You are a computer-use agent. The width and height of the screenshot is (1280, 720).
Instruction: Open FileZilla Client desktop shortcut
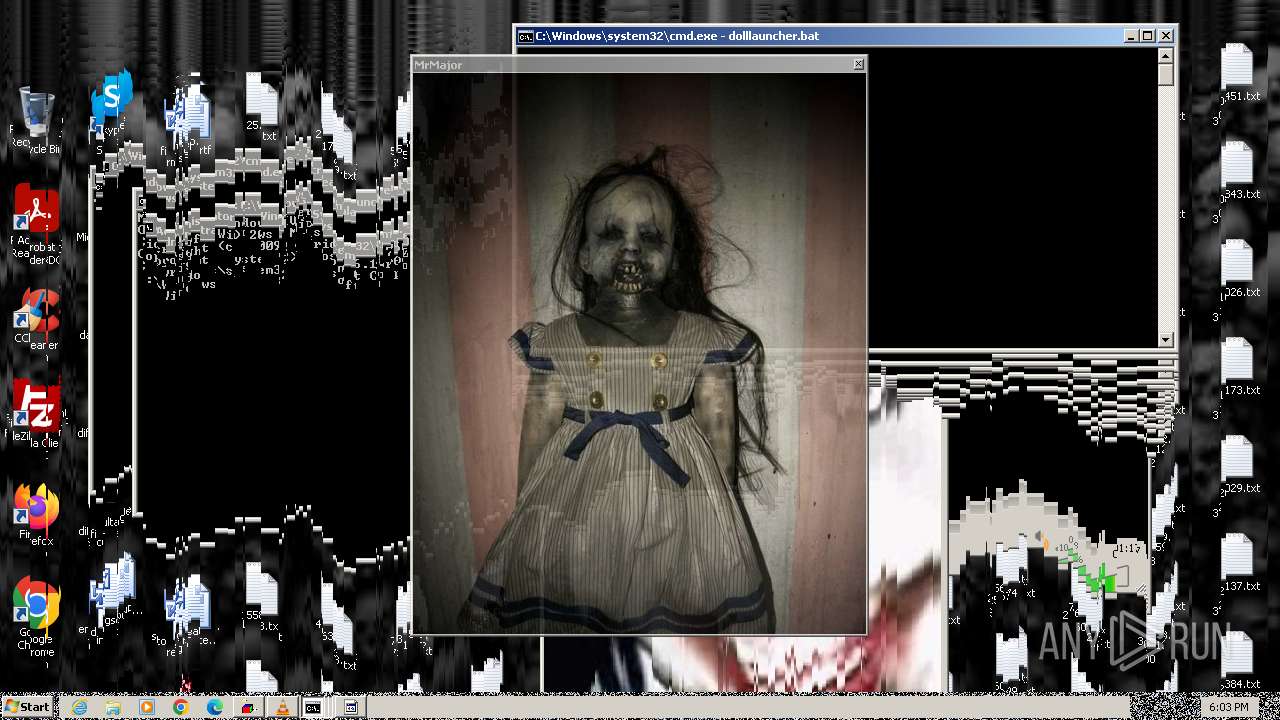pos(37,415)
